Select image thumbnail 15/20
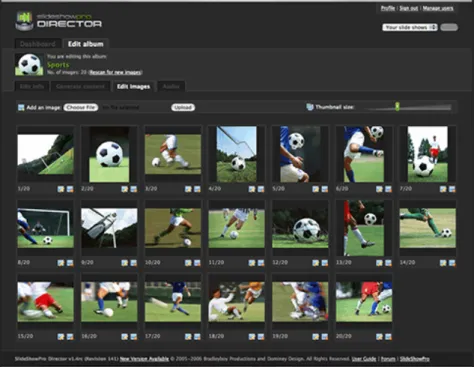Image resolution: width=474 pixels, height=367 pixels. (x=46, y=302)
